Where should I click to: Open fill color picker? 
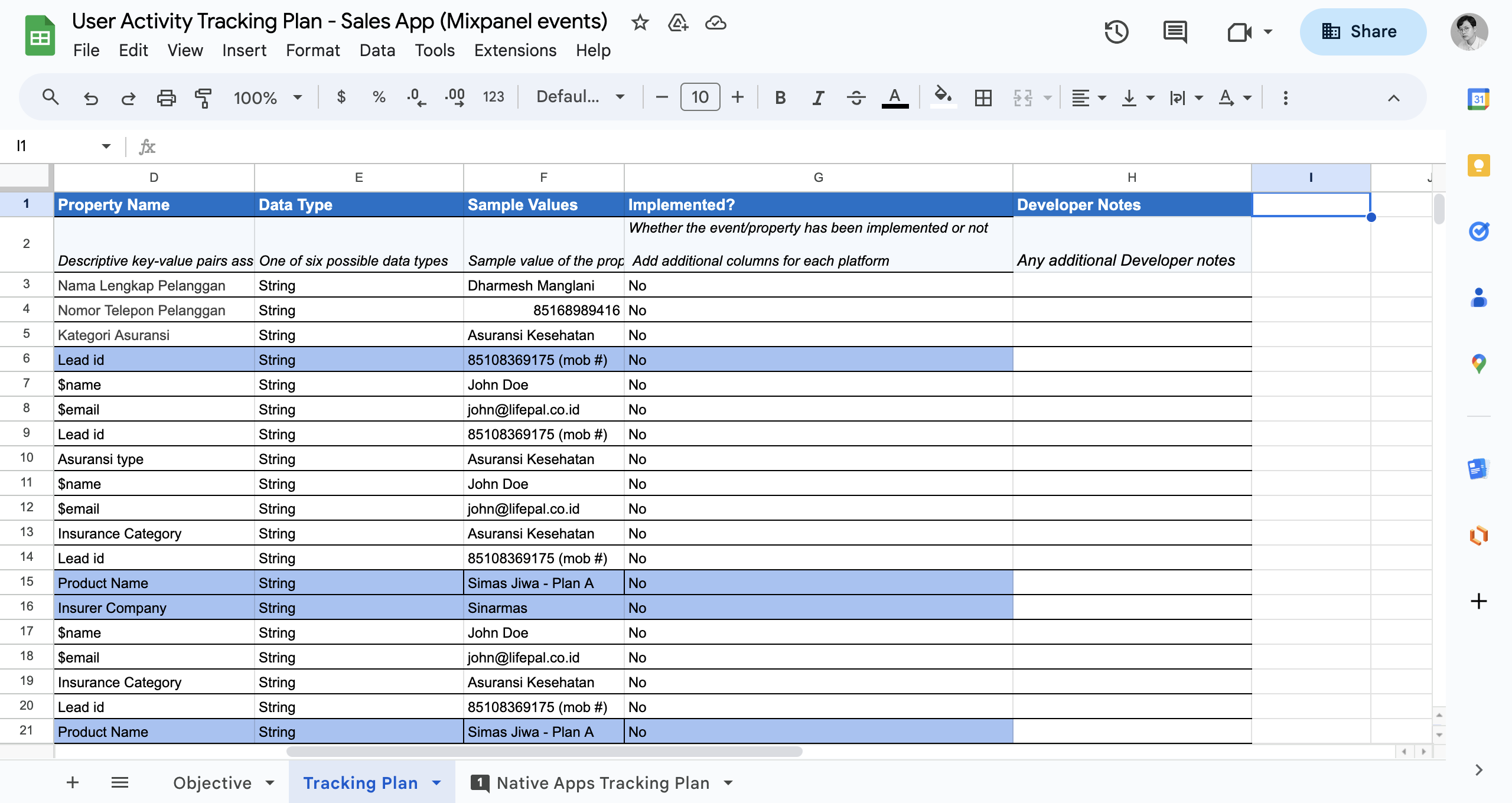pyautogui.click(x=943, y=97)
